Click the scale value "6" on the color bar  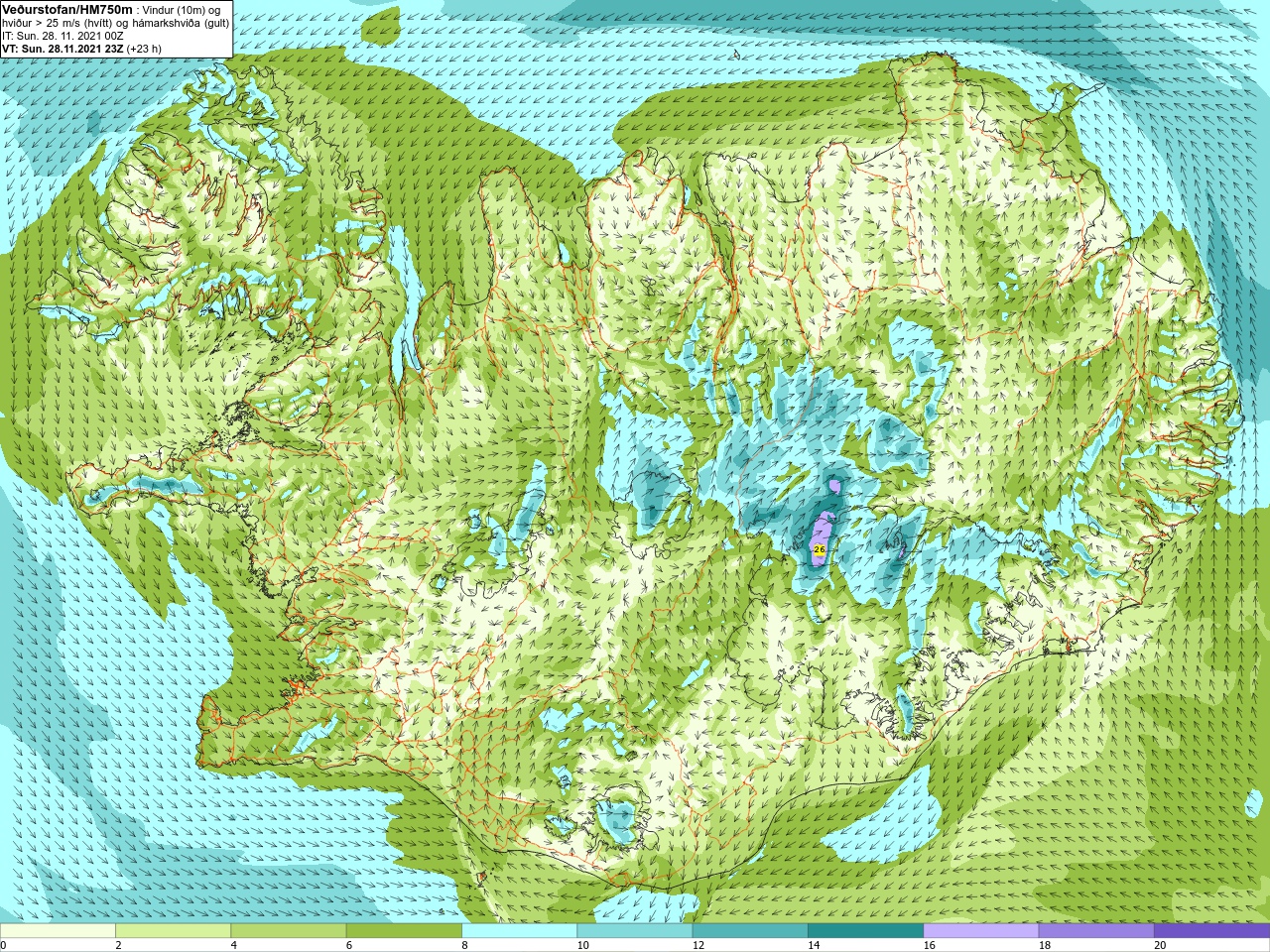(349, 945)
